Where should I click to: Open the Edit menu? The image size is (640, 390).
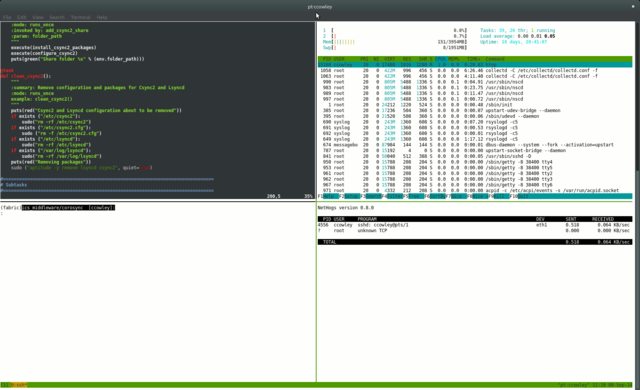[x=22, y=17]
